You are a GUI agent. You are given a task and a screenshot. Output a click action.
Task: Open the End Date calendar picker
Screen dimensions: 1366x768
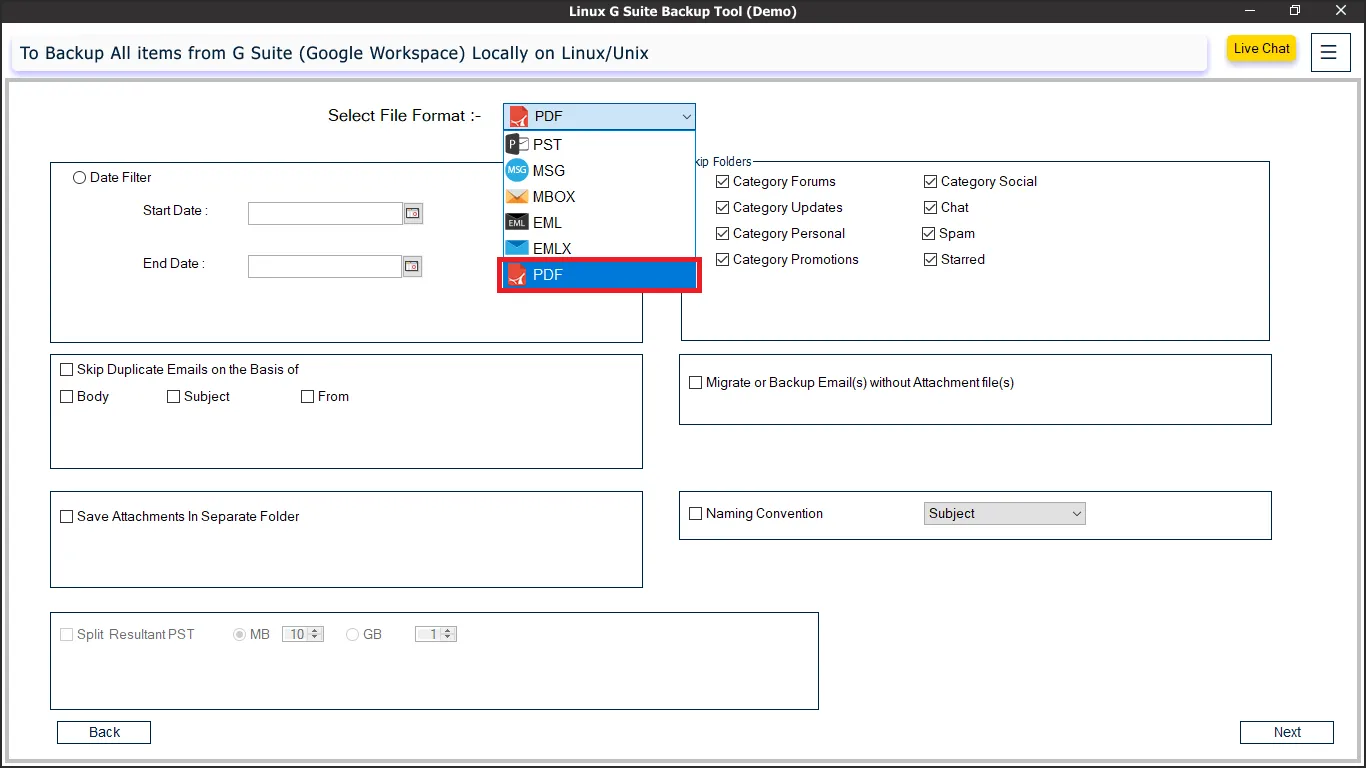click(412, 266)
